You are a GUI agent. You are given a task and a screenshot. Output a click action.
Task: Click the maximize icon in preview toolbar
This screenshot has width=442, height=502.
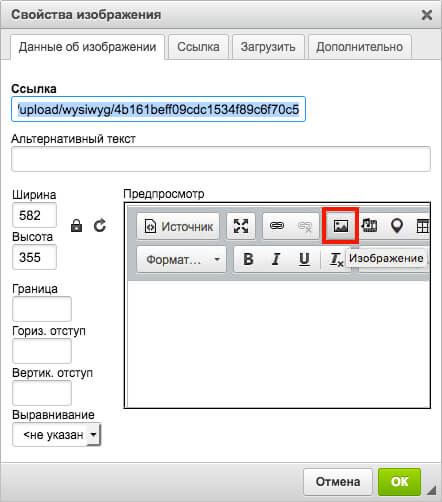[x=241, y=226]
